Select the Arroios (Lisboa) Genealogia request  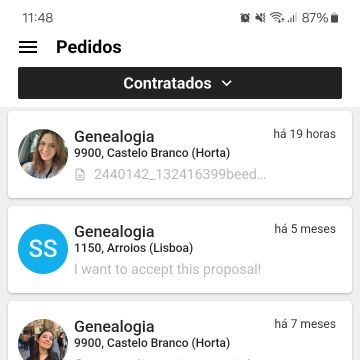click(x=180, y=250)
